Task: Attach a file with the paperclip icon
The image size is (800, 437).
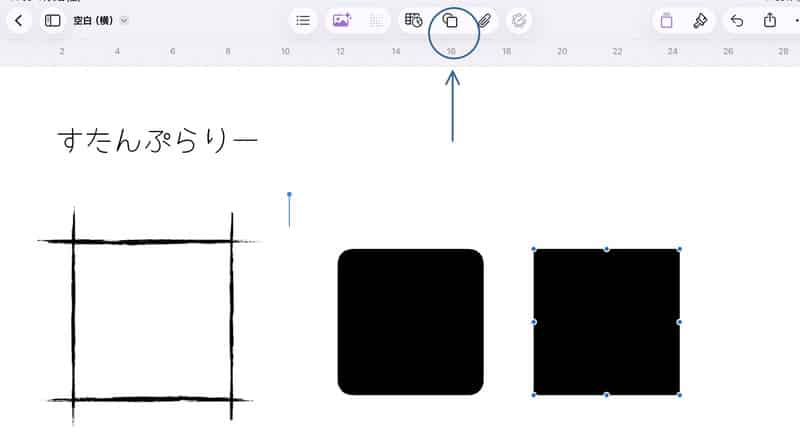Action: coord(485,21)
